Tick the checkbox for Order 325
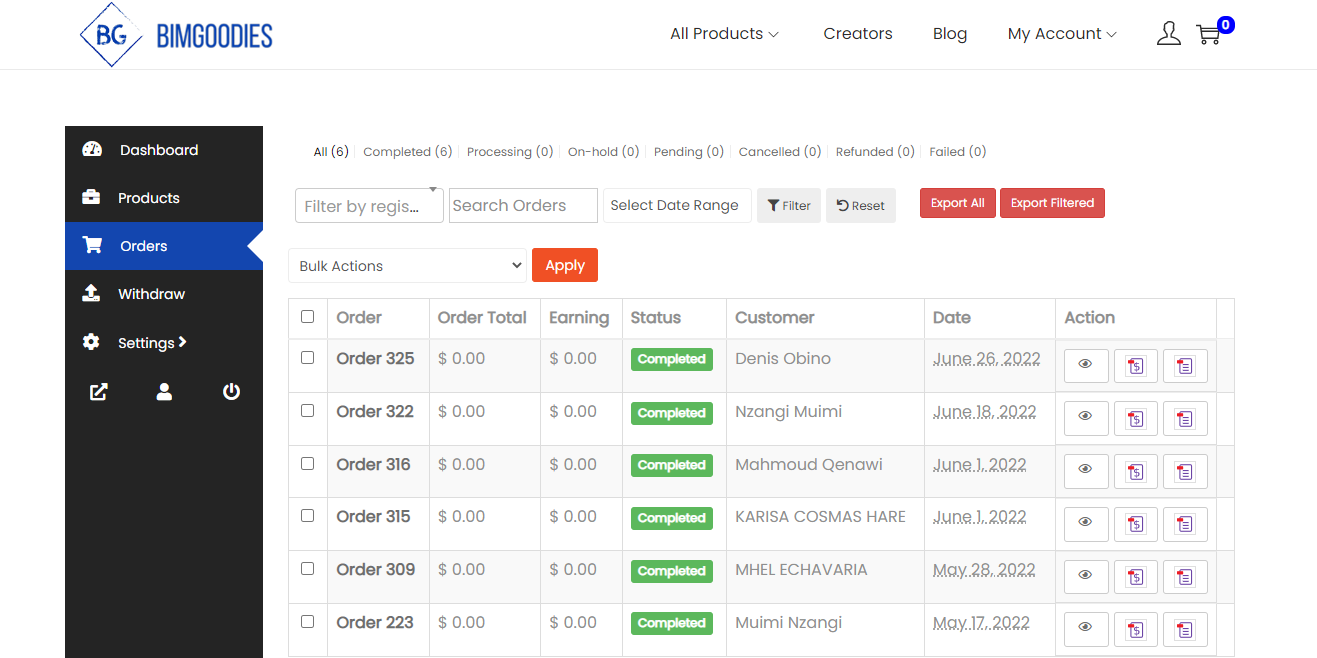Screen dimensions: 1317x658 307,357
